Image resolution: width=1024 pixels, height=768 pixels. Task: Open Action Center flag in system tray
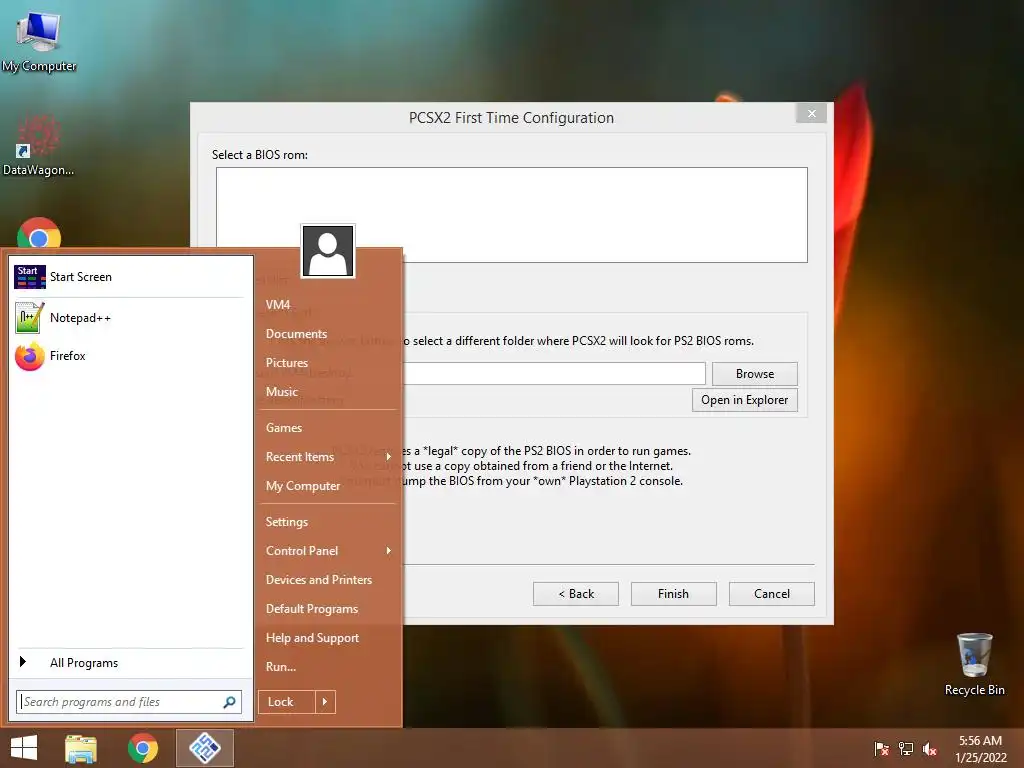coord(881,748)
